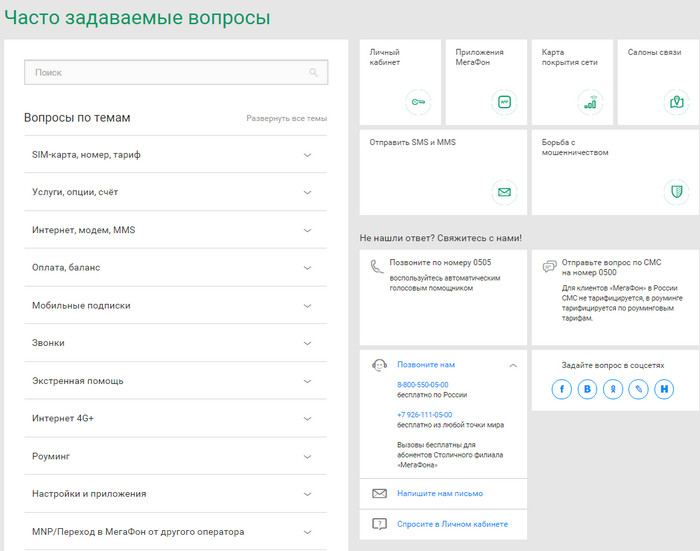Open the Борьба с мошенничеством shield icon
The width and height of the screenshot is (700, 551).
click(676, 192)
